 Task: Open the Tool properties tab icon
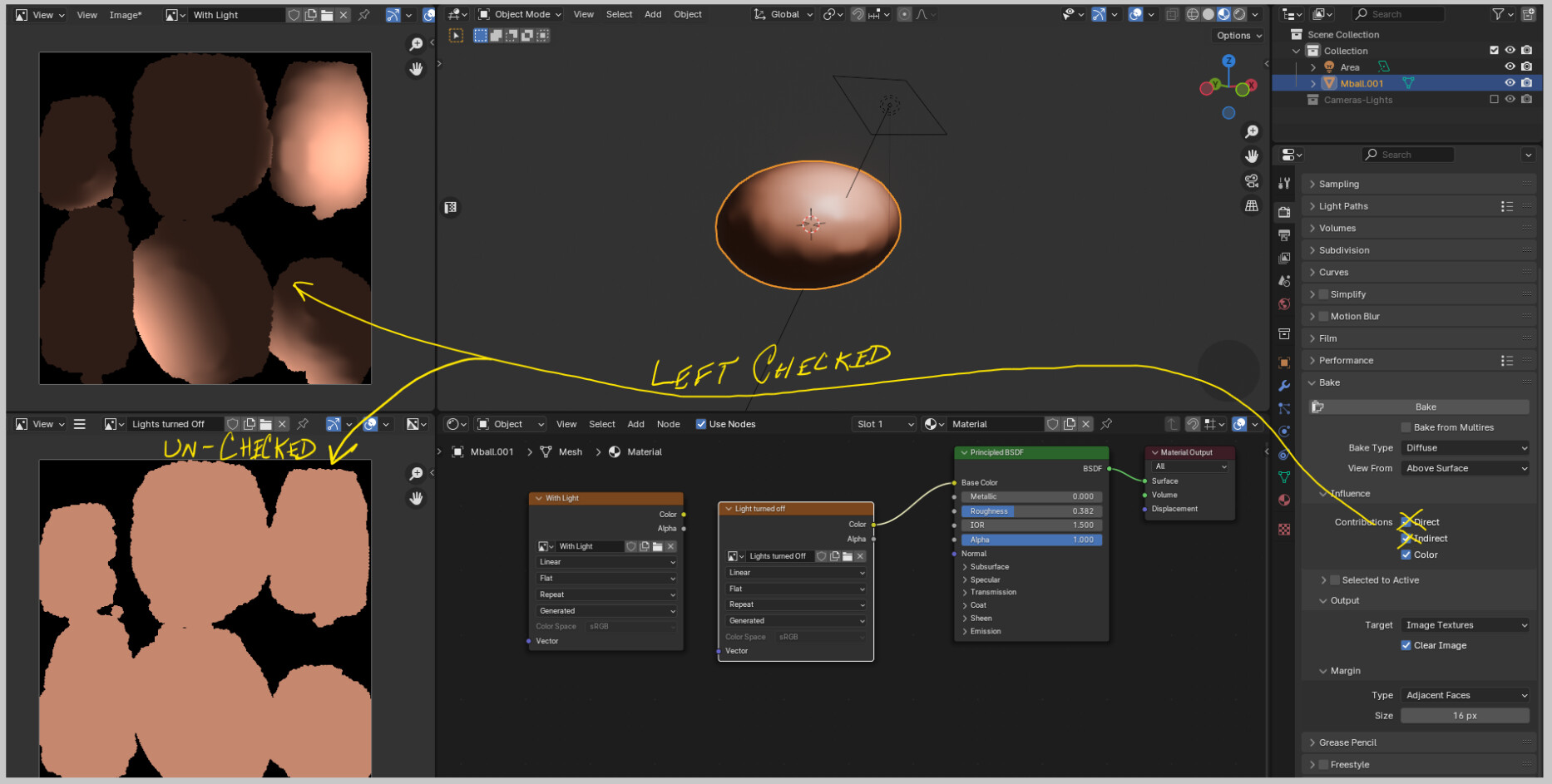pyautogui.click(x=1284, y=184)
